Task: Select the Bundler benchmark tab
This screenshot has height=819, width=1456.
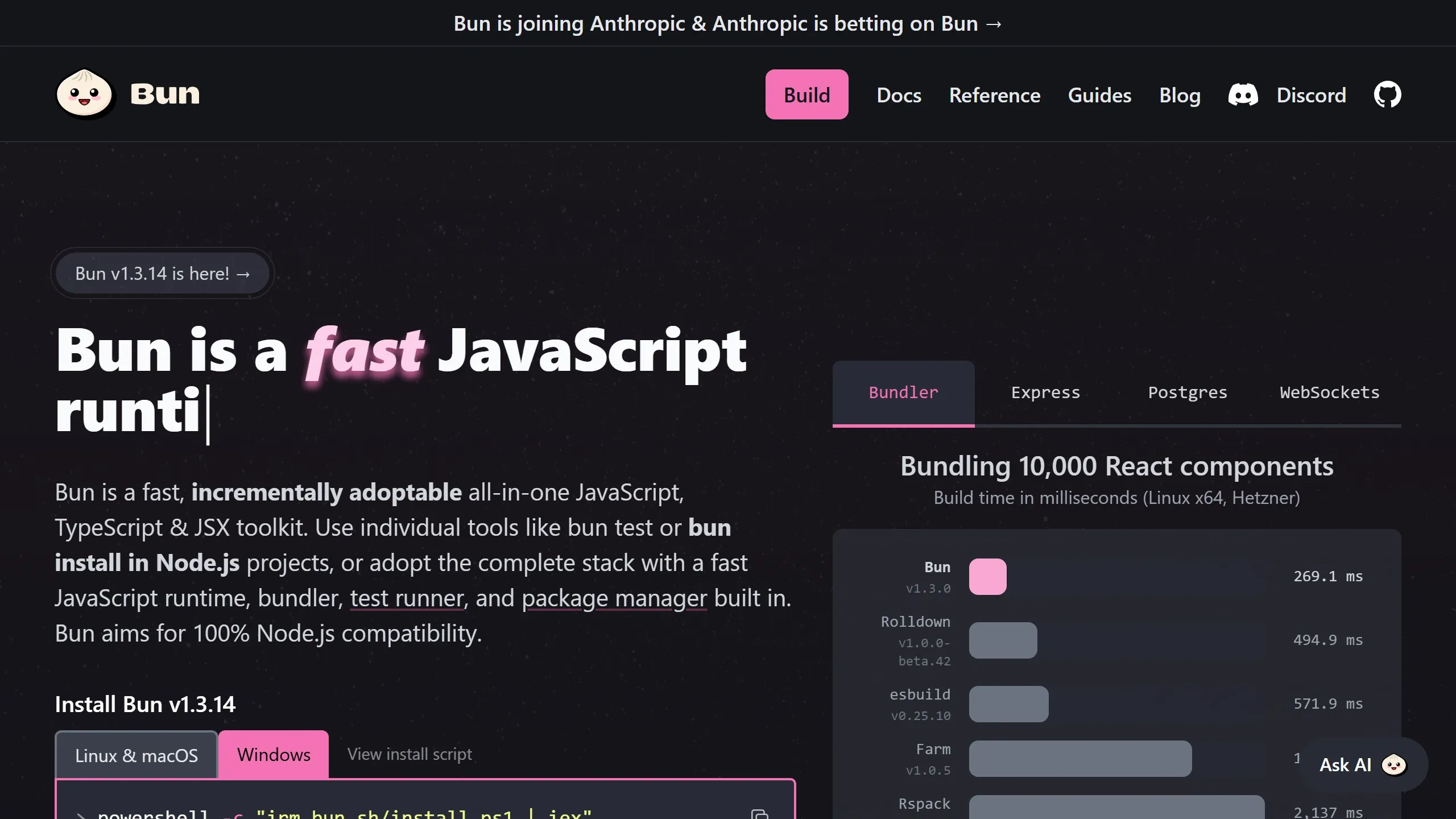Action: [903, 392]
